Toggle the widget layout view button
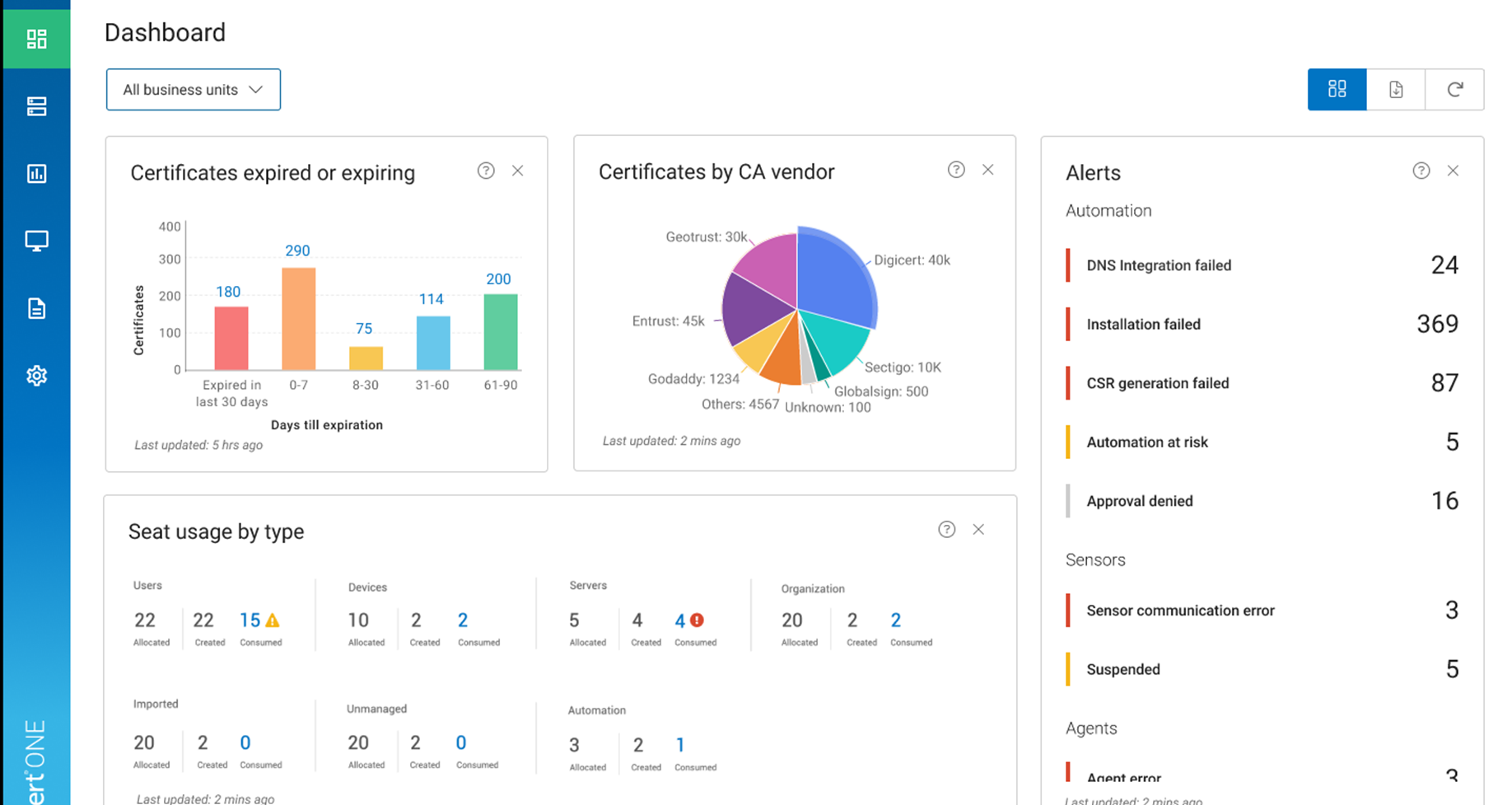This screenshot has height=805, width=1512. (1337, 89)
